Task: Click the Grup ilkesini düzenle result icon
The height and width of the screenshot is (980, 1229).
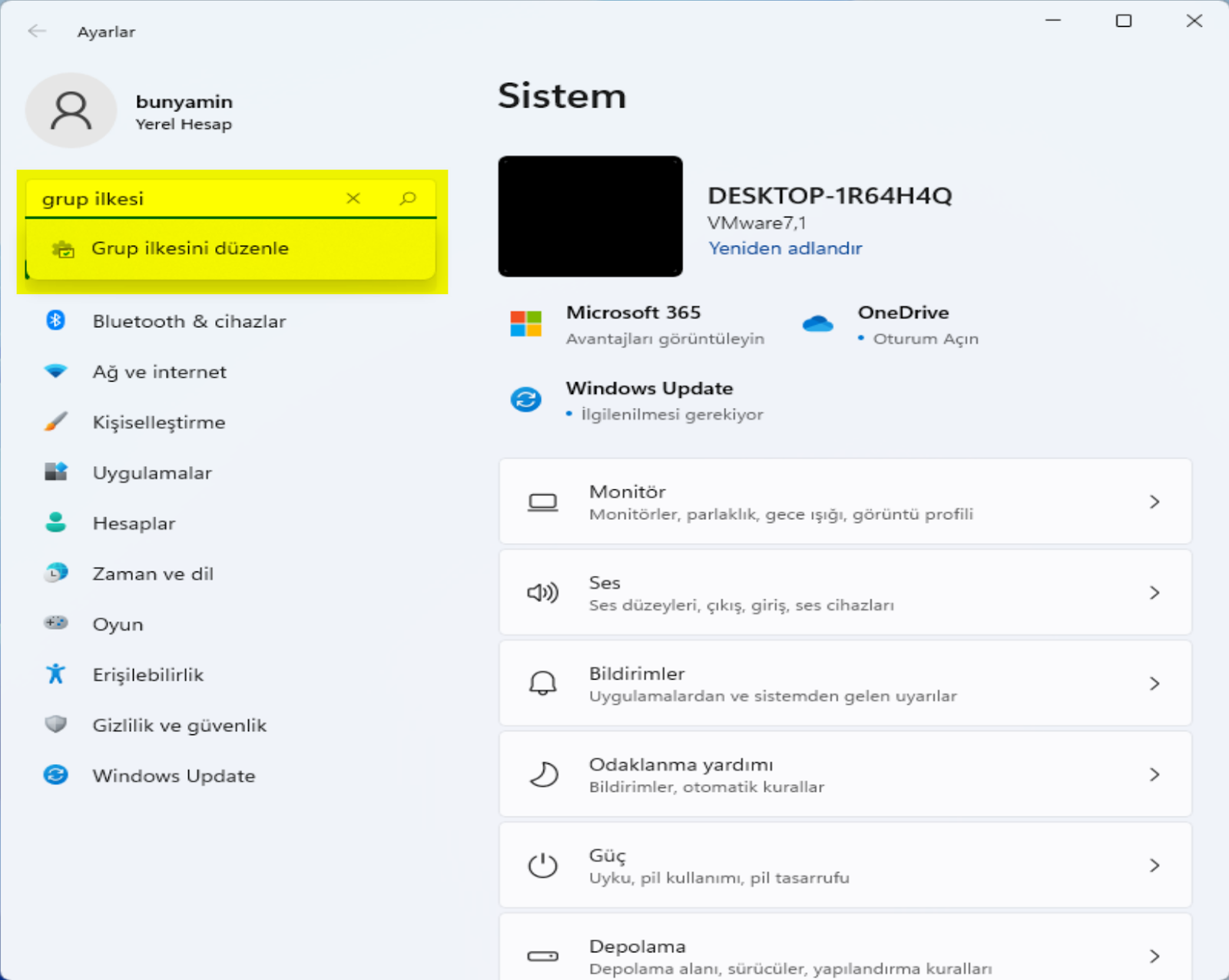Action: pos(63,249)
